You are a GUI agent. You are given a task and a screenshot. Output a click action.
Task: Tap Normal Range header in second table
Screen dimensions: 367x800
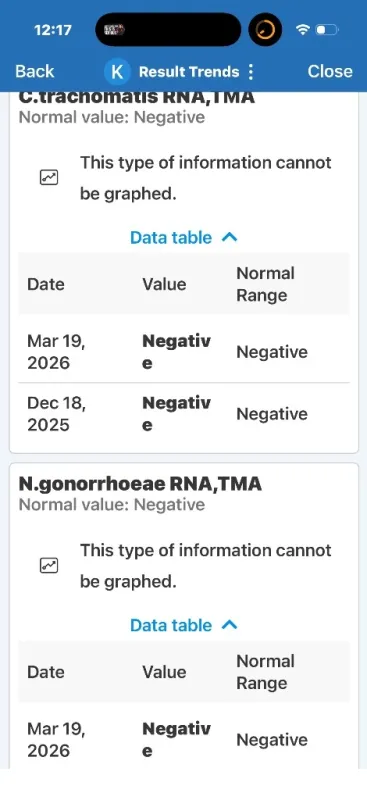click(265, 672)
